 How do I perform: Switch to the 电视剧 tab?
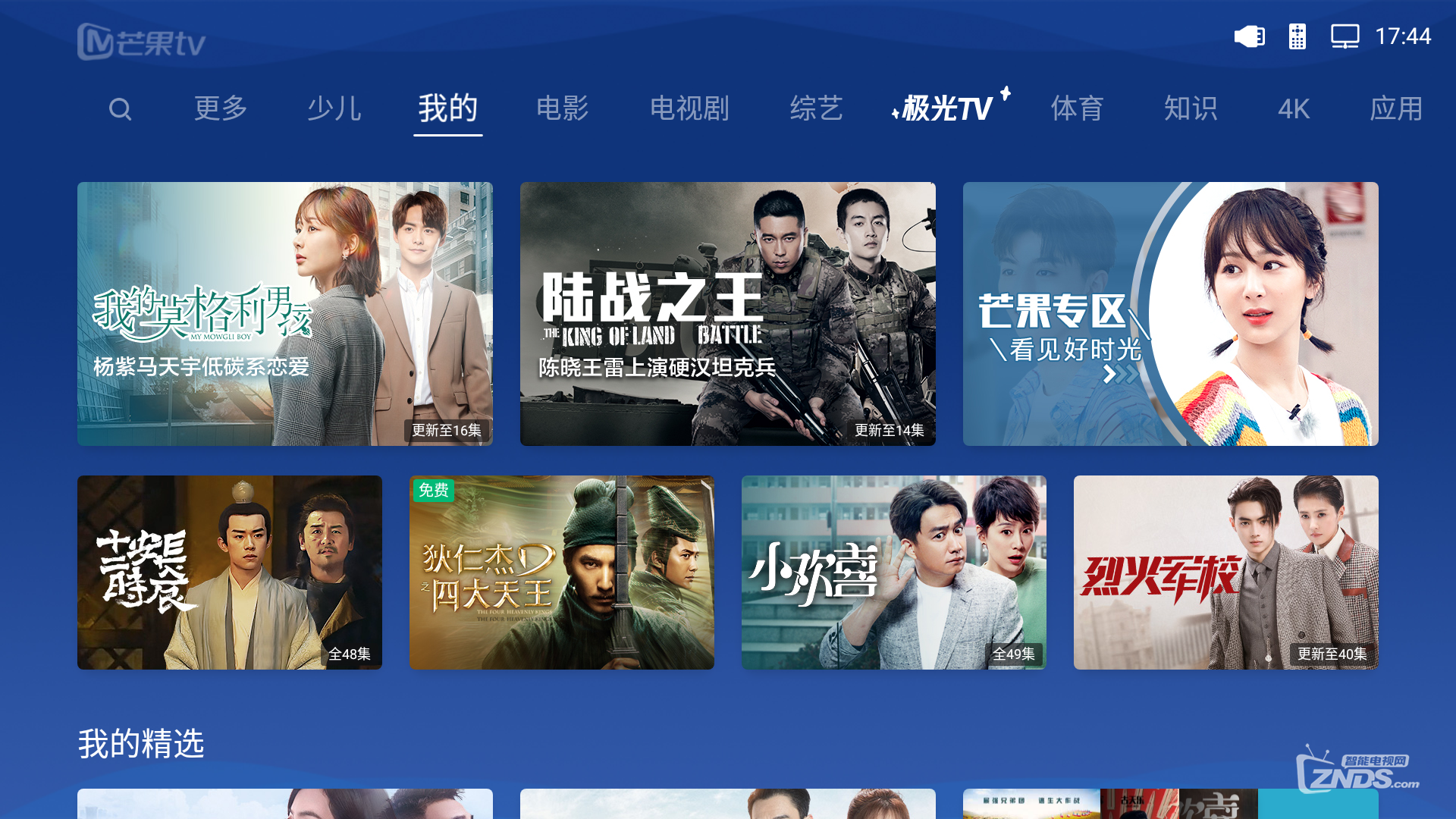pos(690,108)
